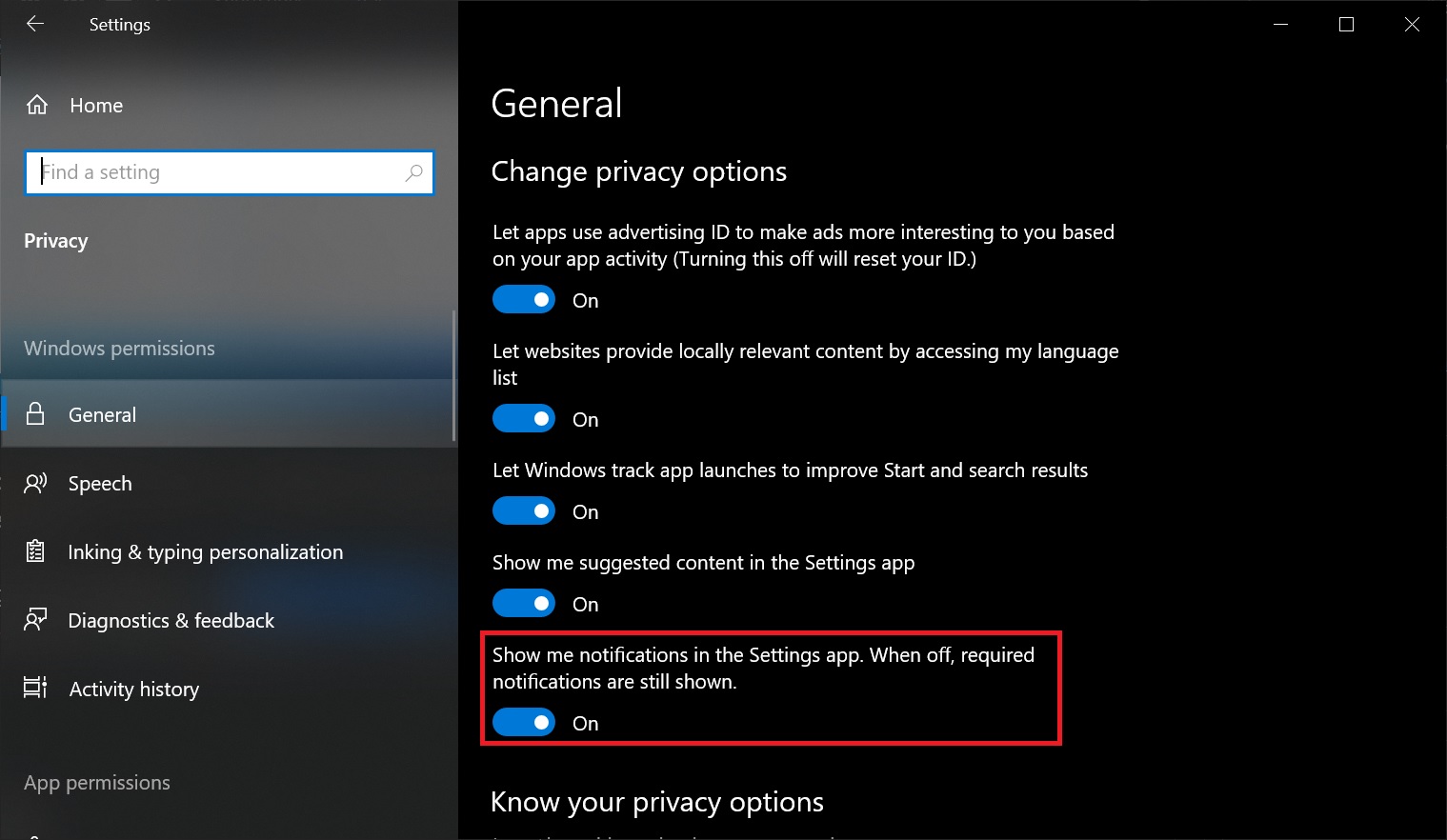1447x840 pixels.
Task: Click the Windows permissions header
Action: point(119,348)
